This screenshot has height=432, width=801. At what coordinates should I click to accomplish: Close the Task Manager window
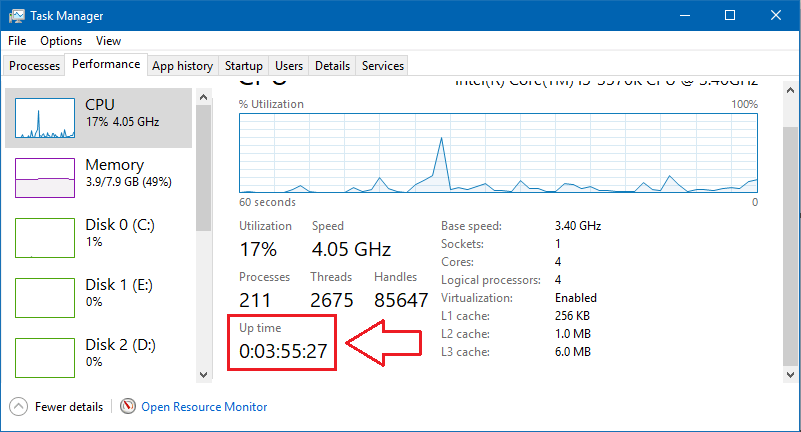pyautogui.click(x=775, y=15)
